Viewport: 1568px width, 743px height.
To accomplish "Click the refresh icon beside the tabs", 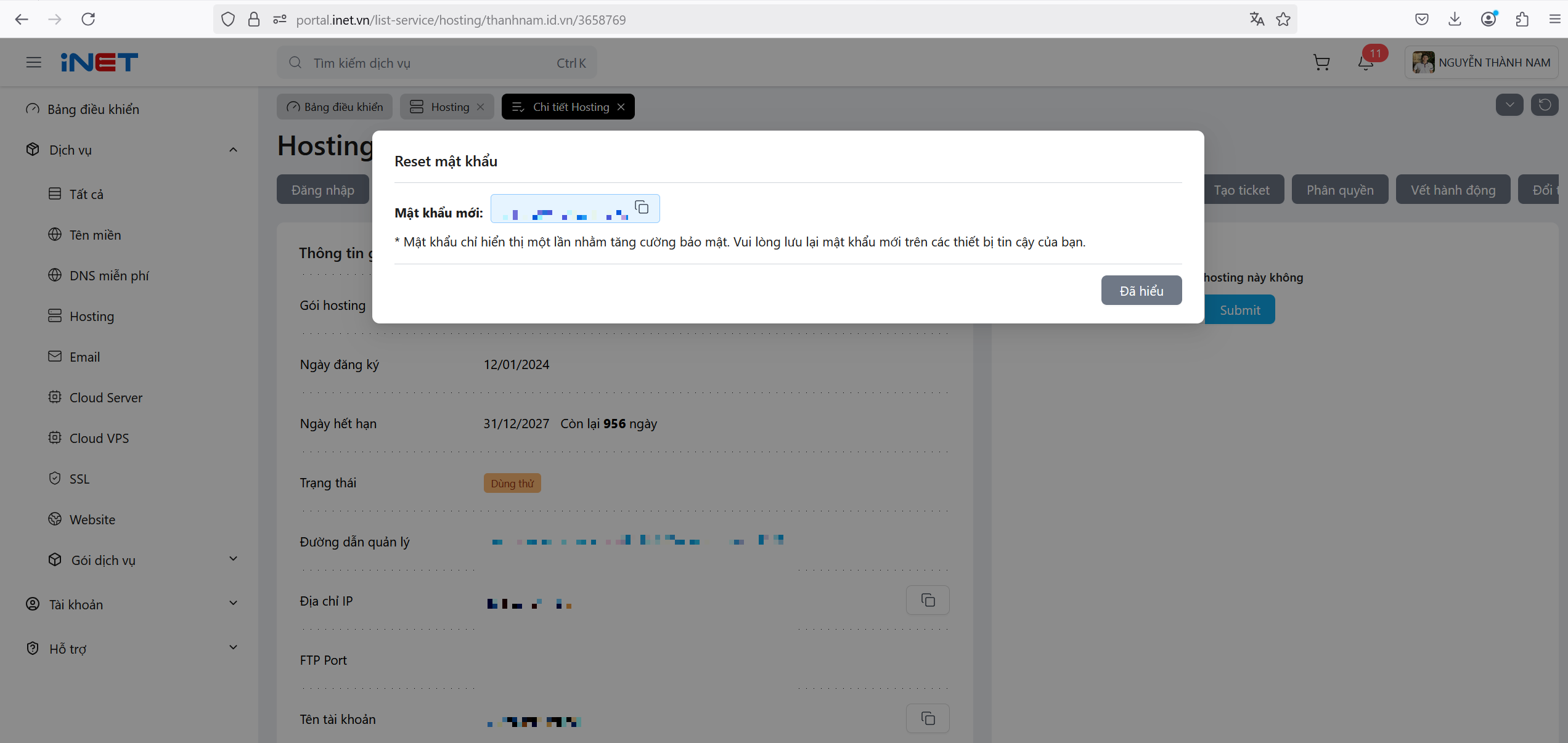I will [1545, 105].
